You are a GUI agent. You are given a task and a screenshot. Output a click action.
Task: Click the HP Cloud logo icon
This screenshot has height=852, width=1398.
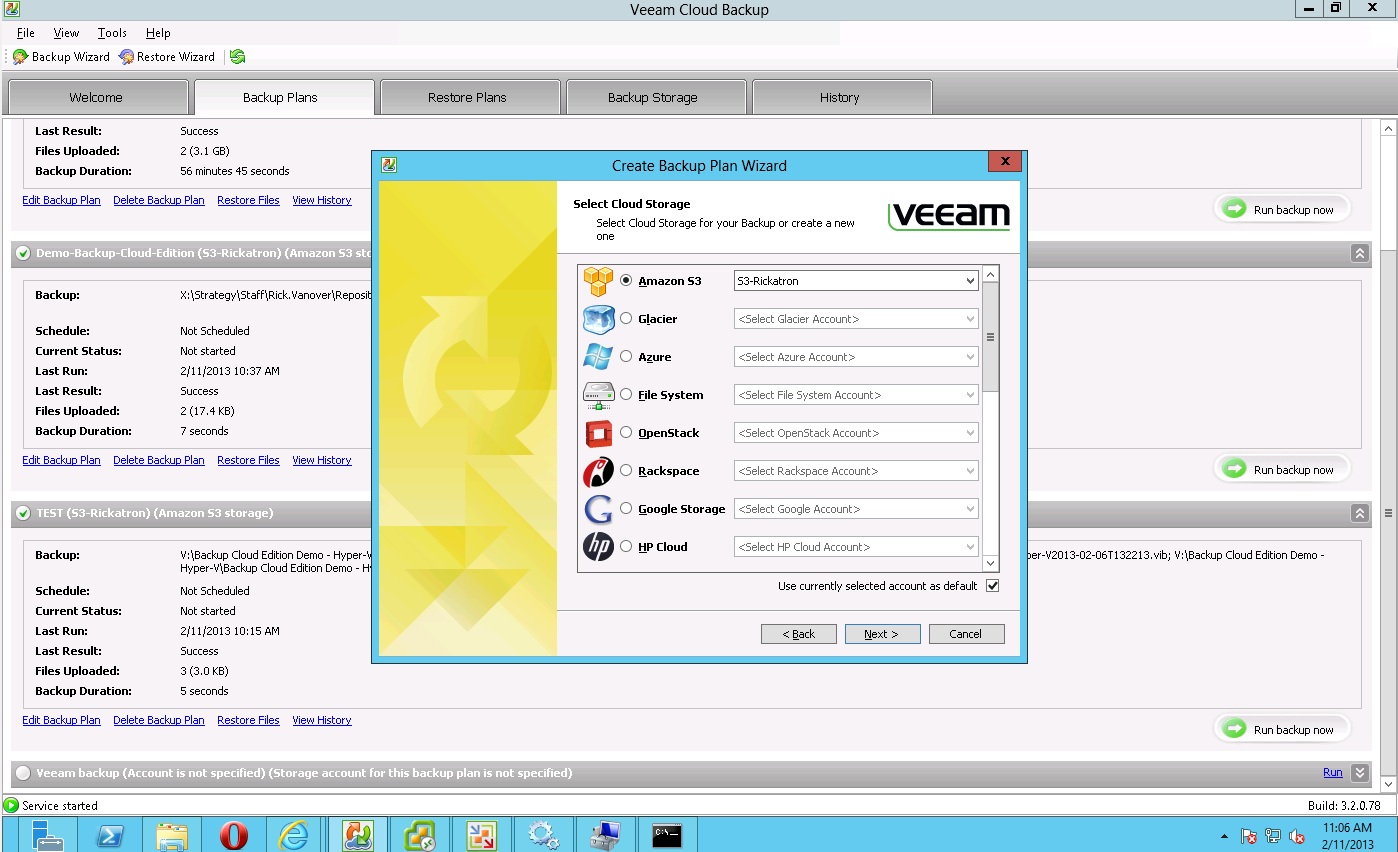(x=598, y=547)
